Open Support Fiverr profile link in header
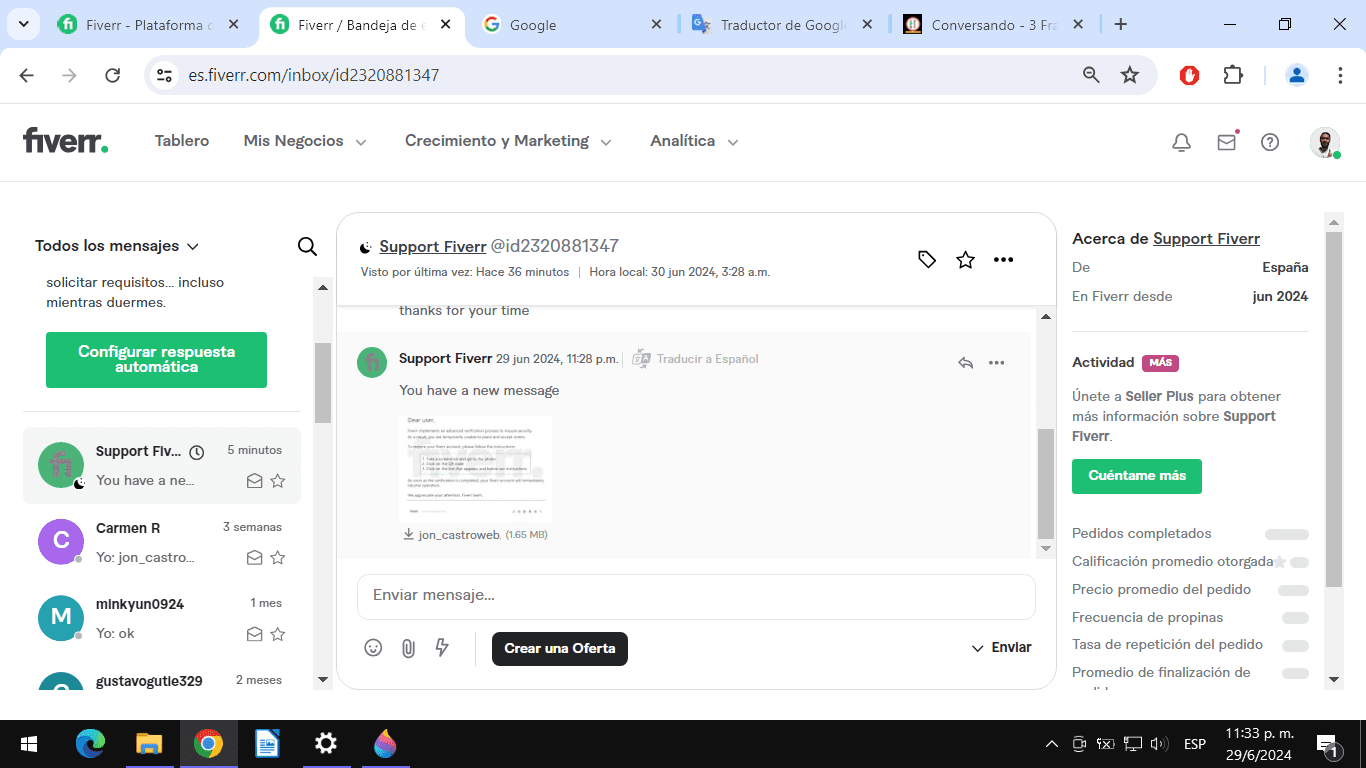 click(x=433, y=246)
